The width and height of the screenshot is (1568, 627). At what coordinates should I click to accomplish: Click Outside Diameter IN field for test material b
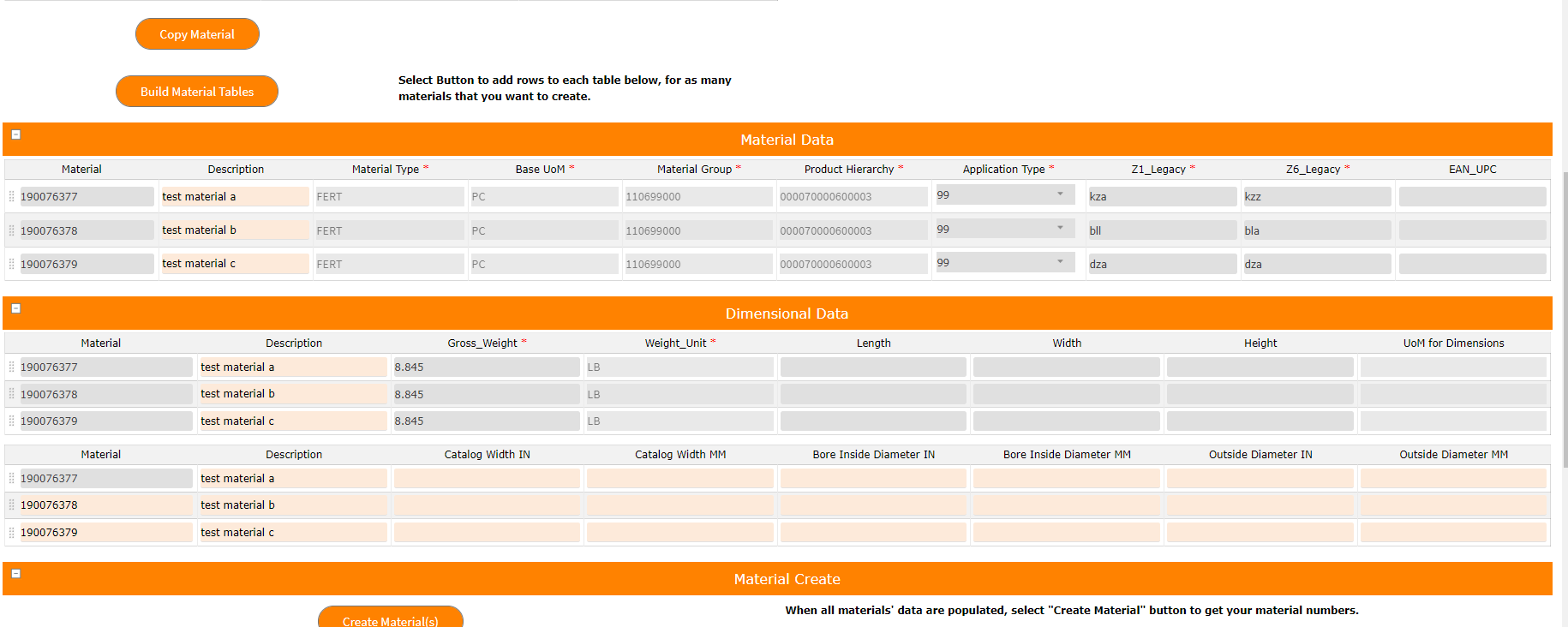point(1260,505)
